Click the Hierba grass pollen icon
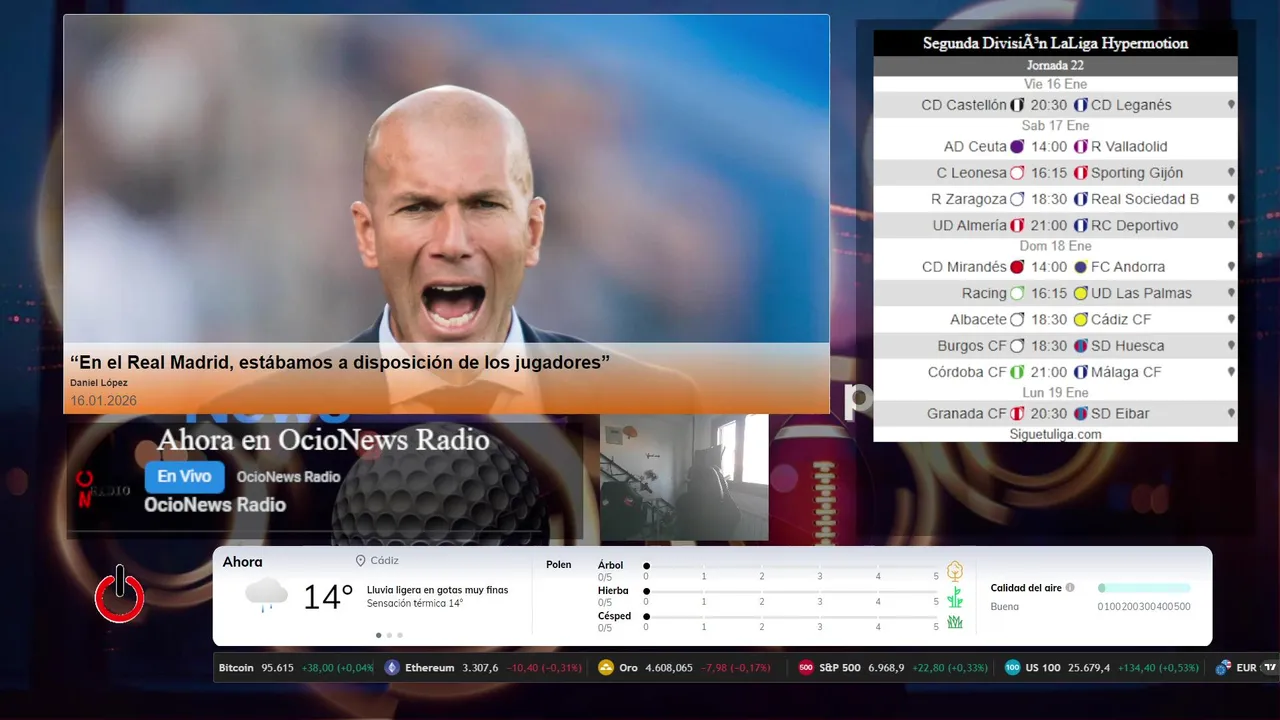Screen dimensions: 1280x720 pyautogui.click(x=955, y=597)
